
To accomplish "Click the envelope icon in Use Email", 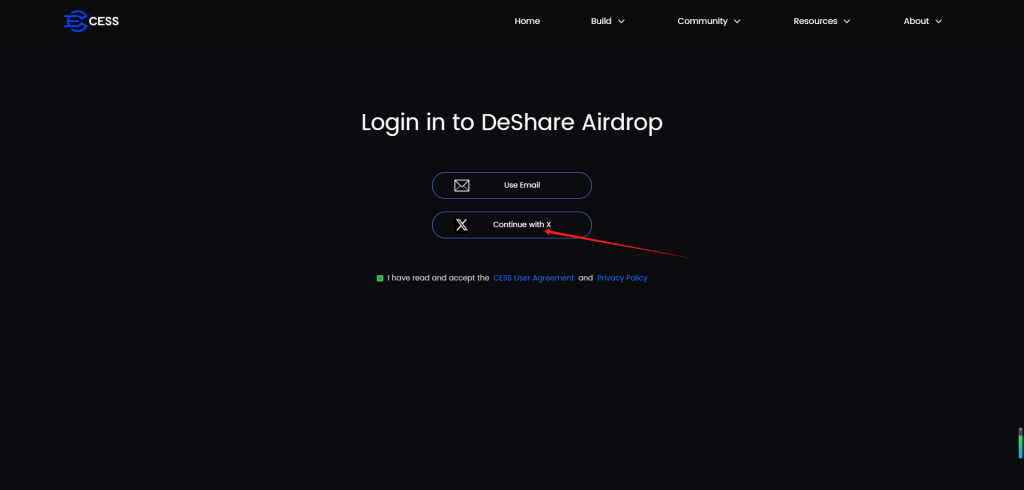I will [x=462, y=186].
